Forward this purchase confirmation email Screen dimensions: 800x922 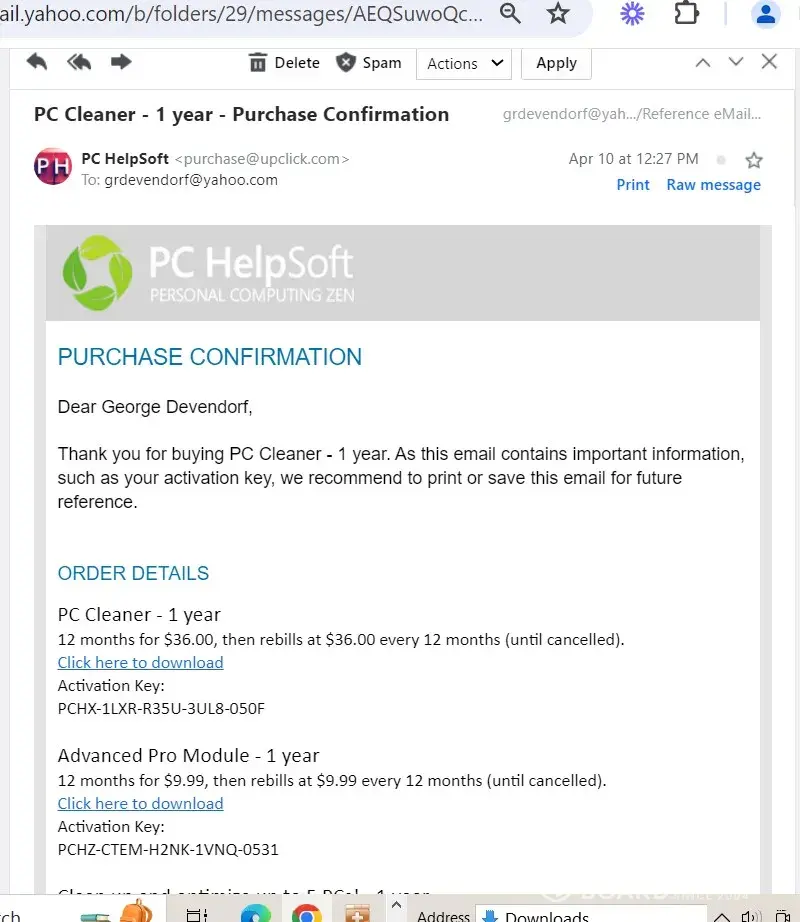click(121, 62)
